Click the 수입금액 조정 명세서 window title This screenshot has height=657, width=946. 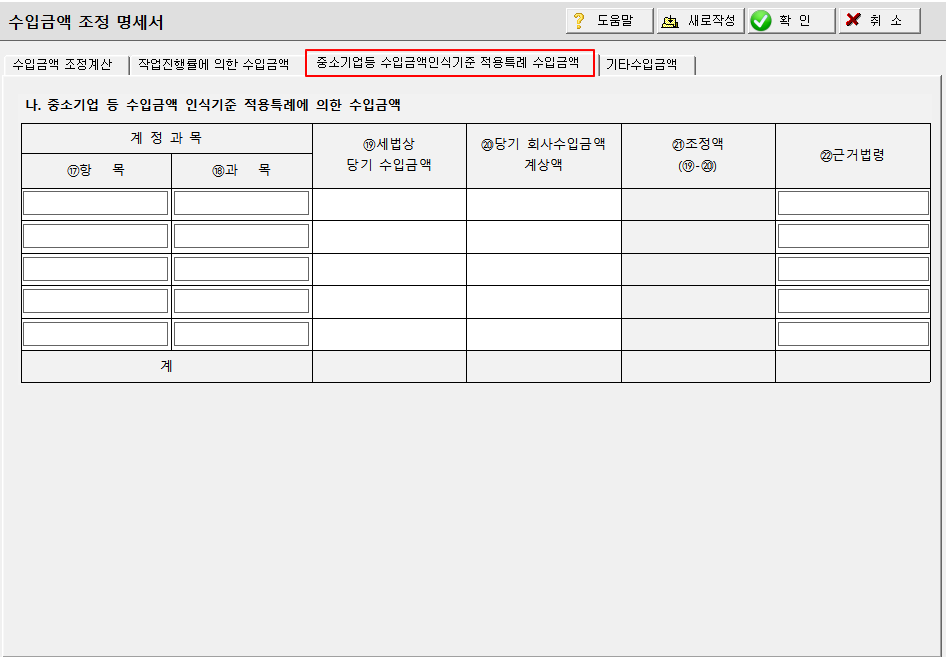click(x=86, y=22)
